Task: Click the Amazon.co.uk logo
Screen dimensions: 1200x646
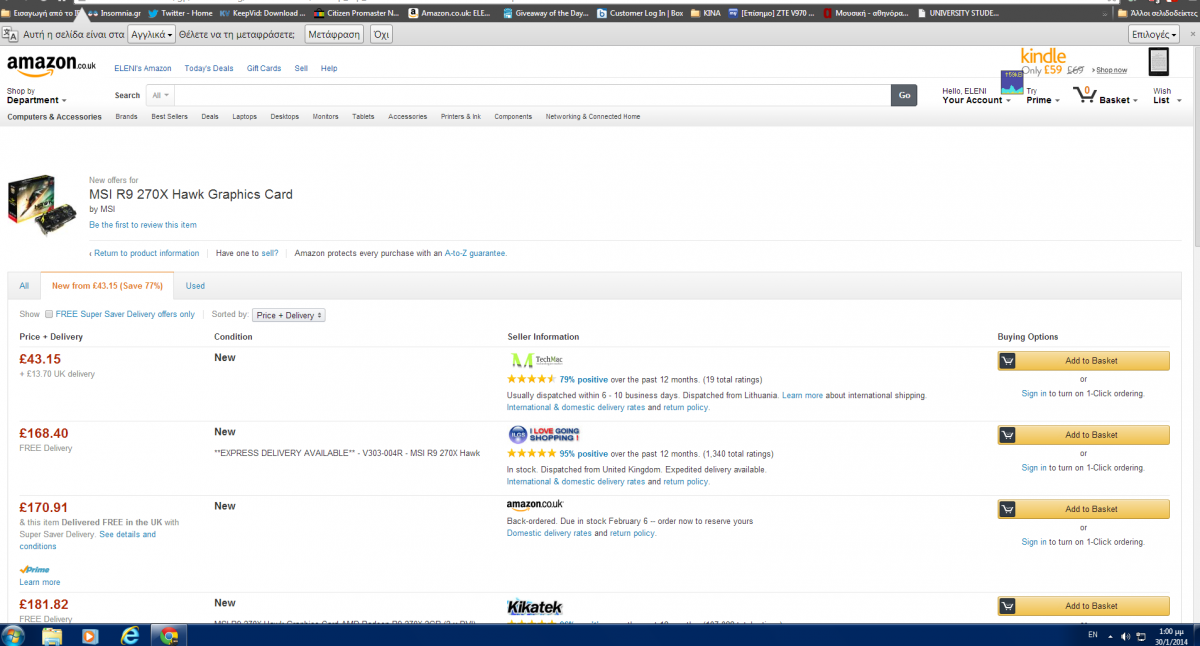Action: click(x=51, y=64)
